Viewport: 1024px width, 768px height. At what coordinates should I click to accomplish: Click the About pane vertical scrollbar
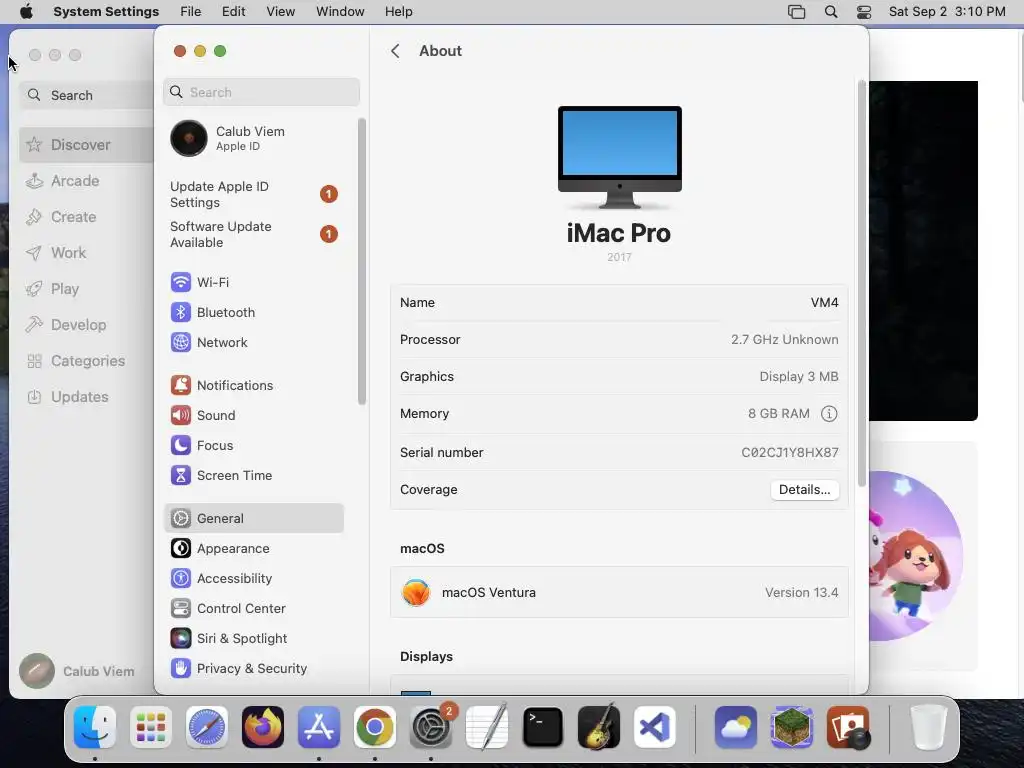click(x=862, y=284)
